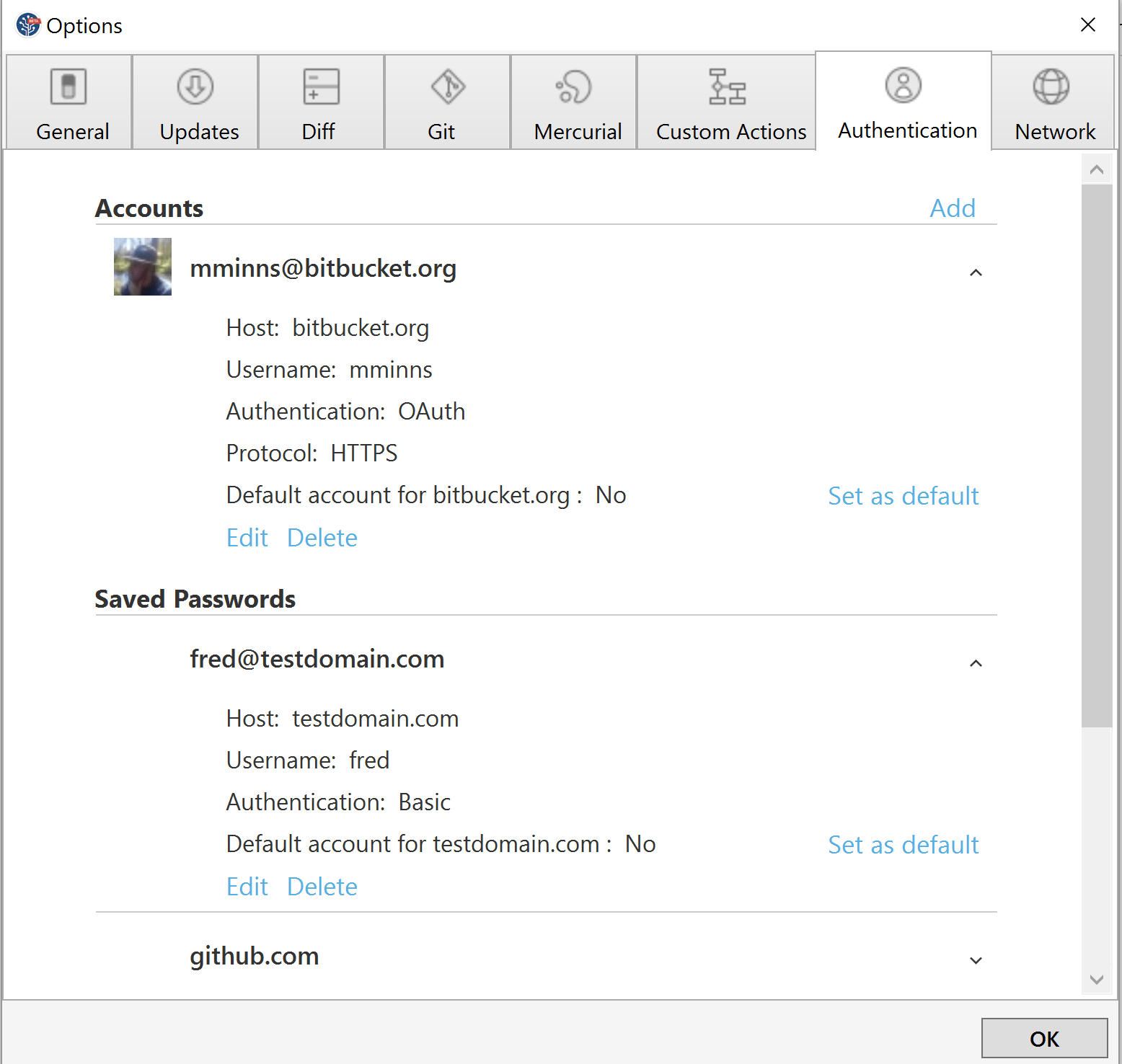Edit the fred@testdomain.com saved password
Screen dimensions: 1122x1064
point(246,886)
